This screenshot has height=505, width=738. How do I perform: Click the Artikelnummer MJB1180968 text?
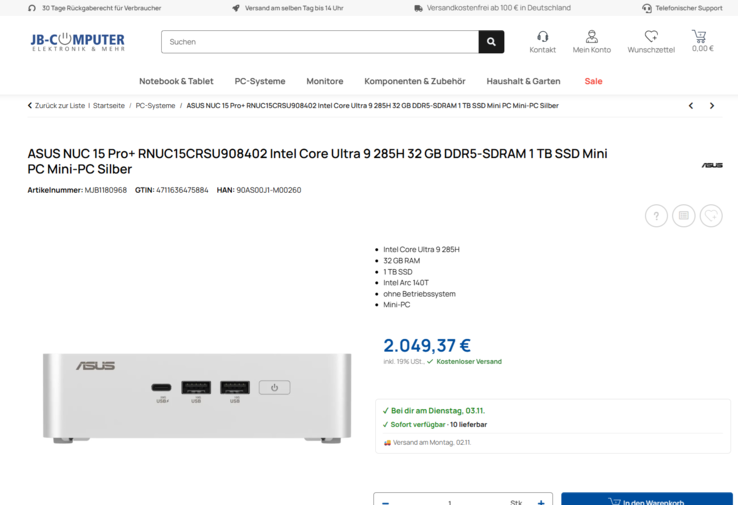77,190
